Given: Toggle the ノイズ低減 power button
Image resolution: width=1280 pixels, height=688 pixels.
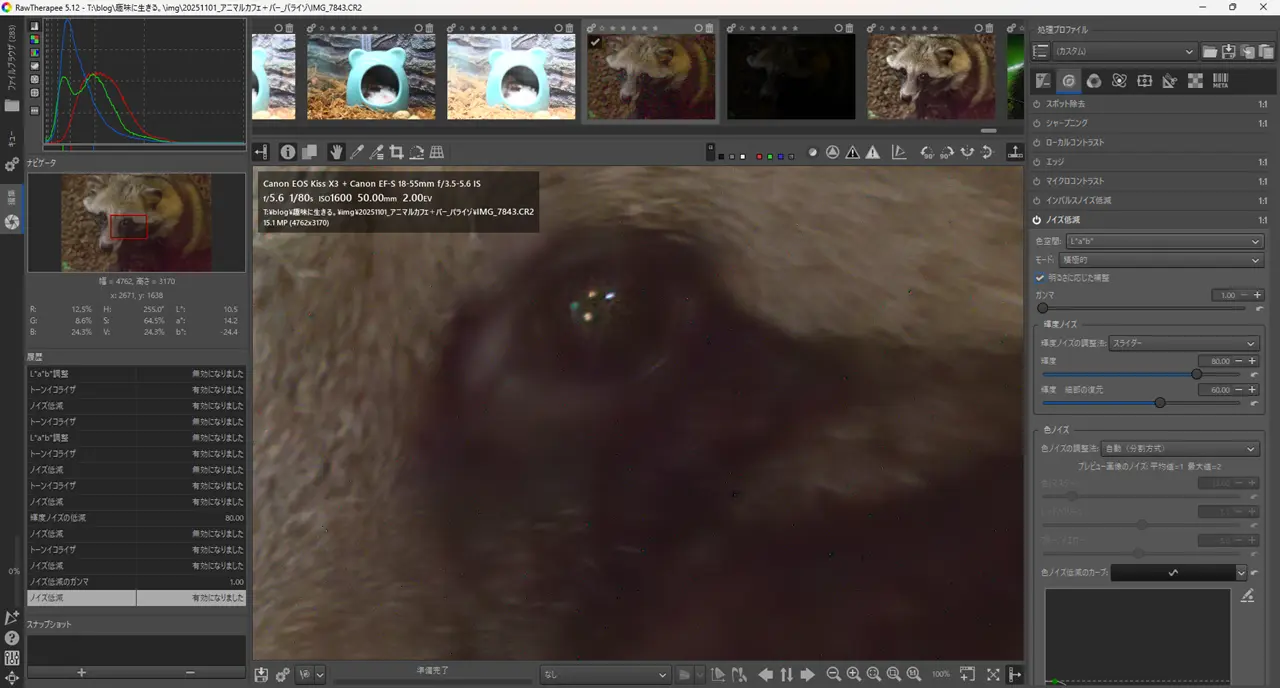Looking at the screenshot, I should tap(1037, 220).
